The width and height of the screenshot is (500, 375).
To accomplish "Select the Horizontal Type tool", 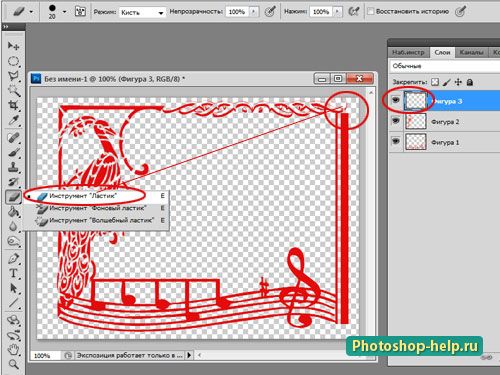I will 13,273.
